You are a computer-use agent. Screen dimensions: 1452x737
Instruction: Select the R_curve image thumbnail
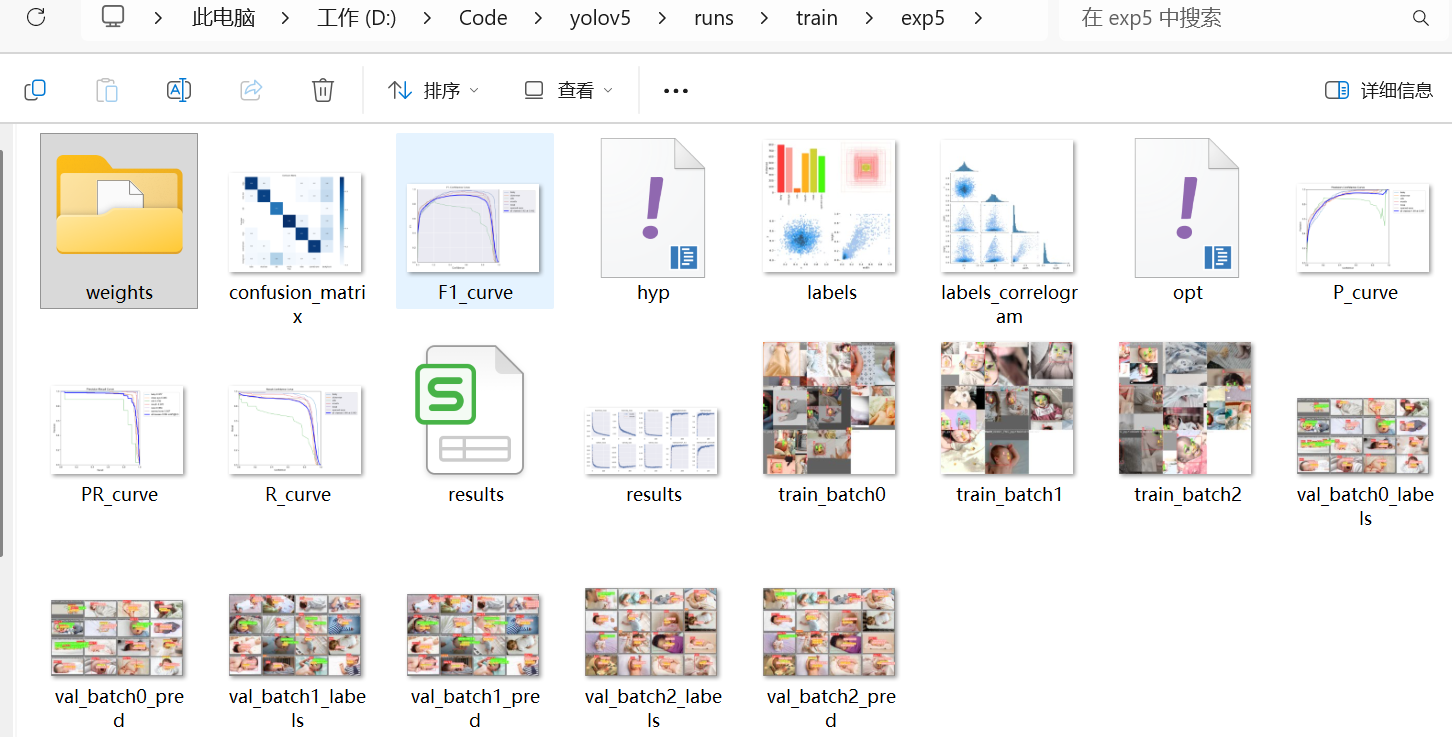pyautogui.click(x=296, y=430)
